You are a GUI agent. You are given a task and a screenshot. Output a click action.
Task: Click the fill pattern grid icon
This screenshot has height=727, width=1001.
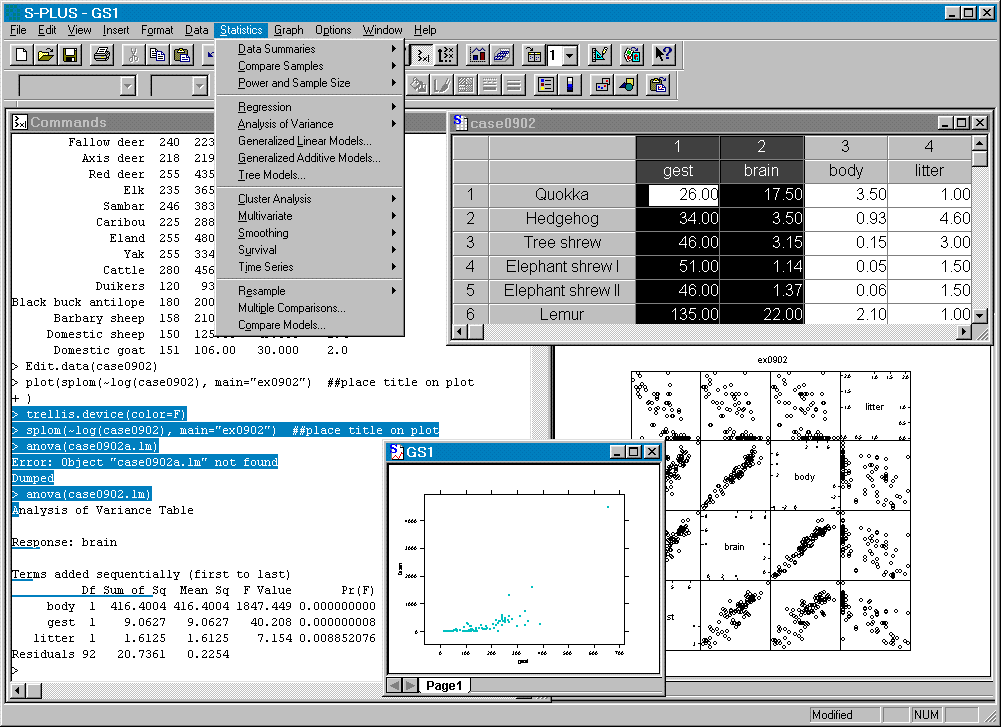(x=466, y=85)
